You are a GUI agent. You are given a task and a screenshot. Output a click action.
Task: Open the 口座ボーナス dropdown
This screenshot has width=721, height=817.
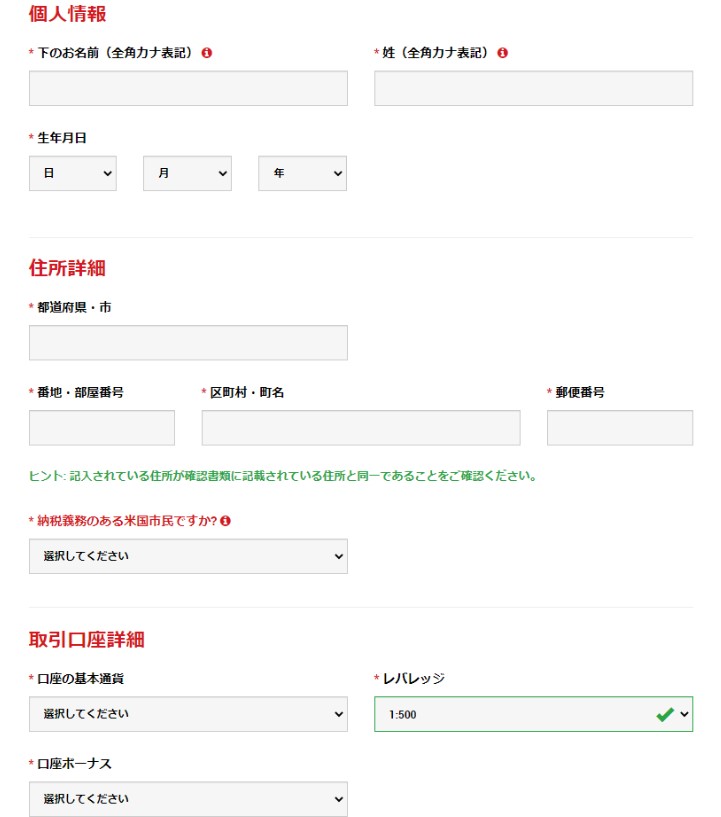click(x=188, y=799)
